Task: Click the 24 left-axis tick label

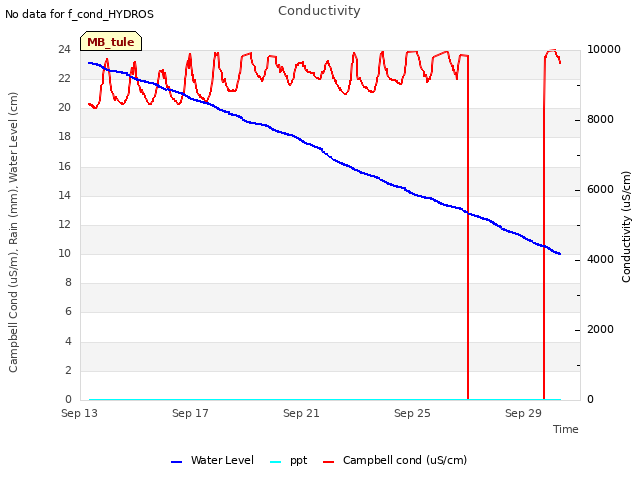Action: click(64, 50)
